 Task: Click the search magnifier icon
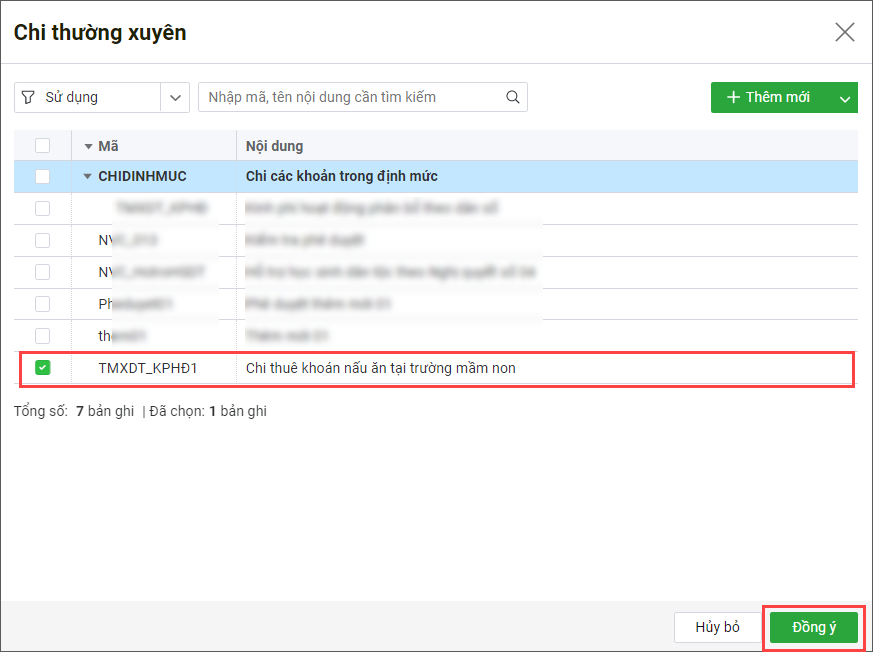pos(513,97)
